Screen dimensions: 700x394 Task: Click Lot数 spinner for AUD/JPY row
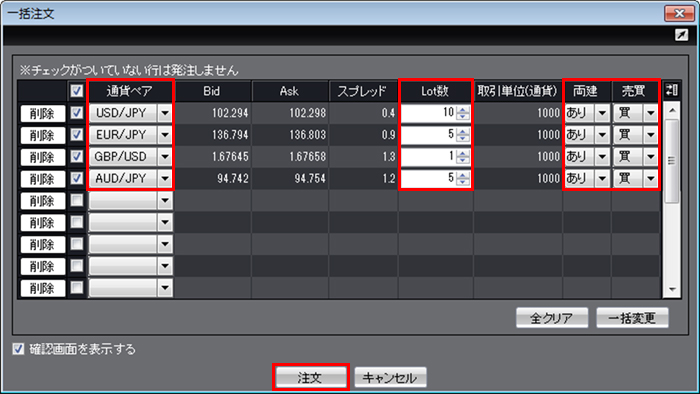(463, 179)
